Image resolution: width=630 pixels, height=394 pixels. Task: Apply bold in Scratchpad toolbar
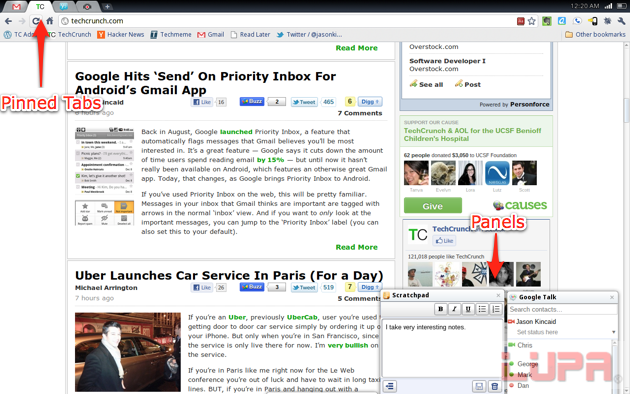[x=440, y=309]
